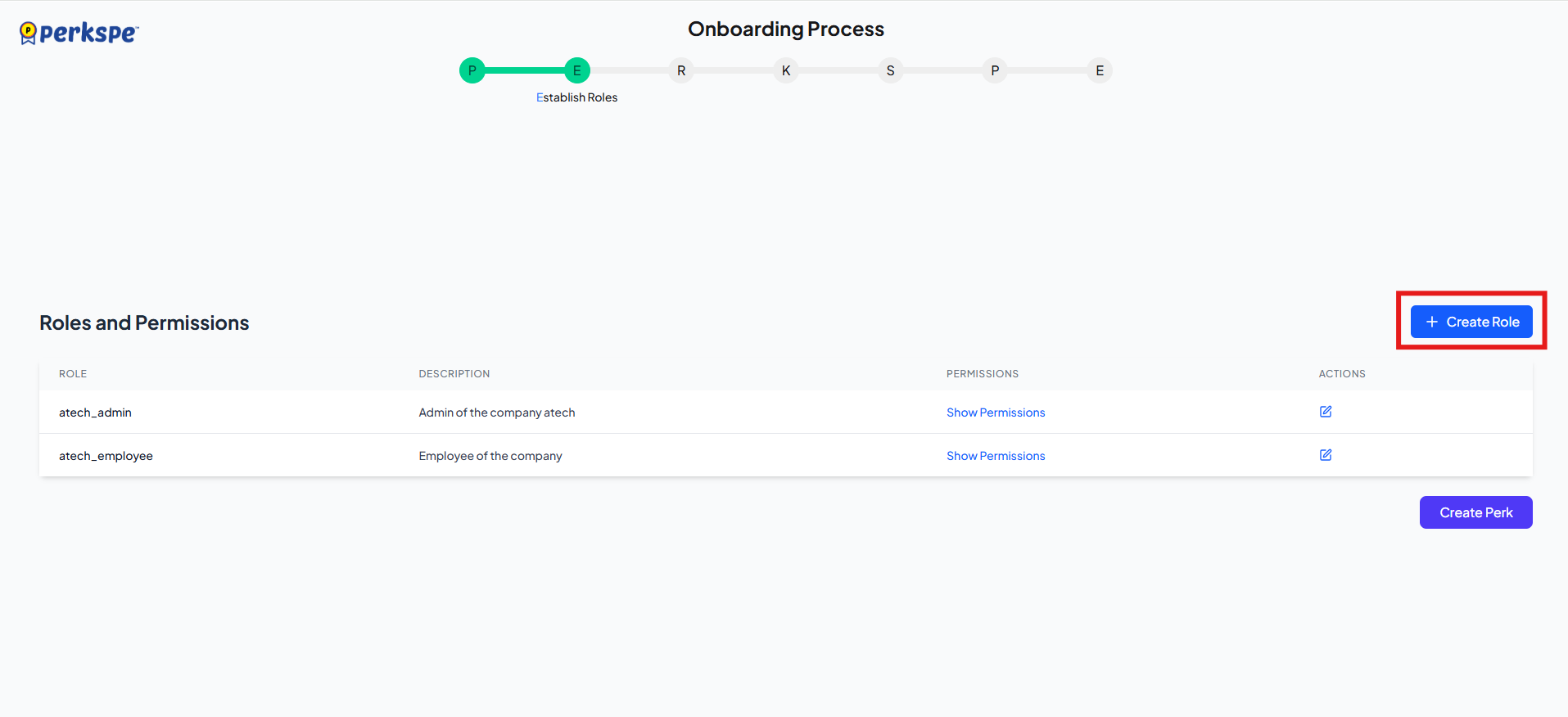
Task: Click the gray P onboarding step
Action: point(994,70)
